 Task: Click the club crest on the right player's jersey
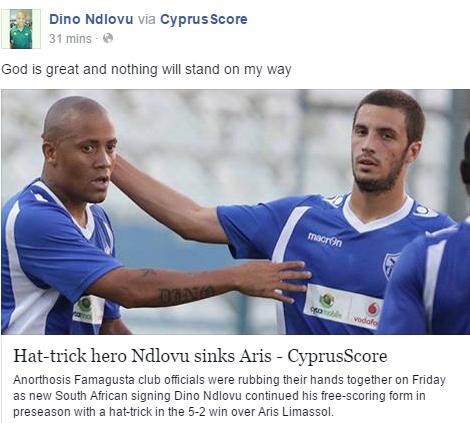coord(391,264)
